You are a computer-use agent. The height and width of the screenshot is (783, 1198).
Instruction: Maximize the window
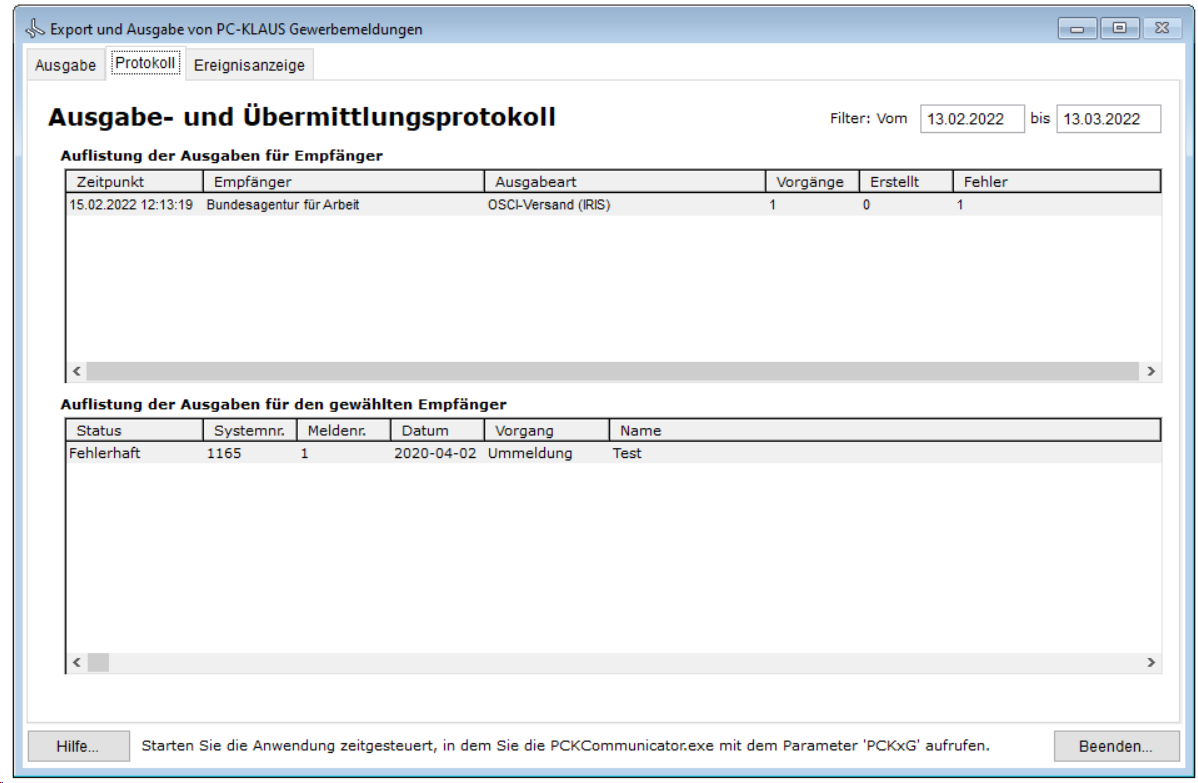click(x=1119, y=28)
